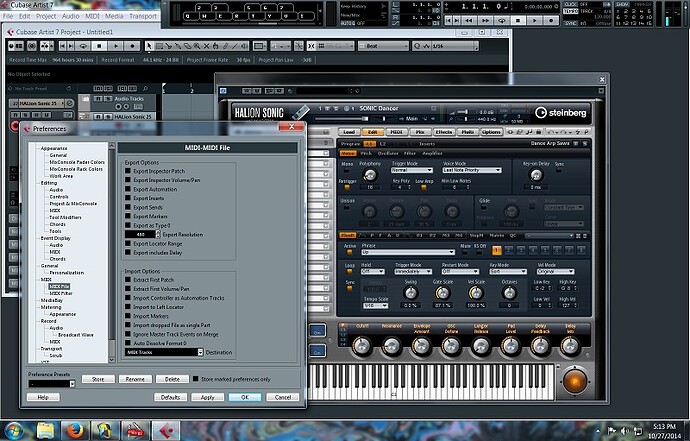Toggle the TEMPO track button

[x=571, y=11]
